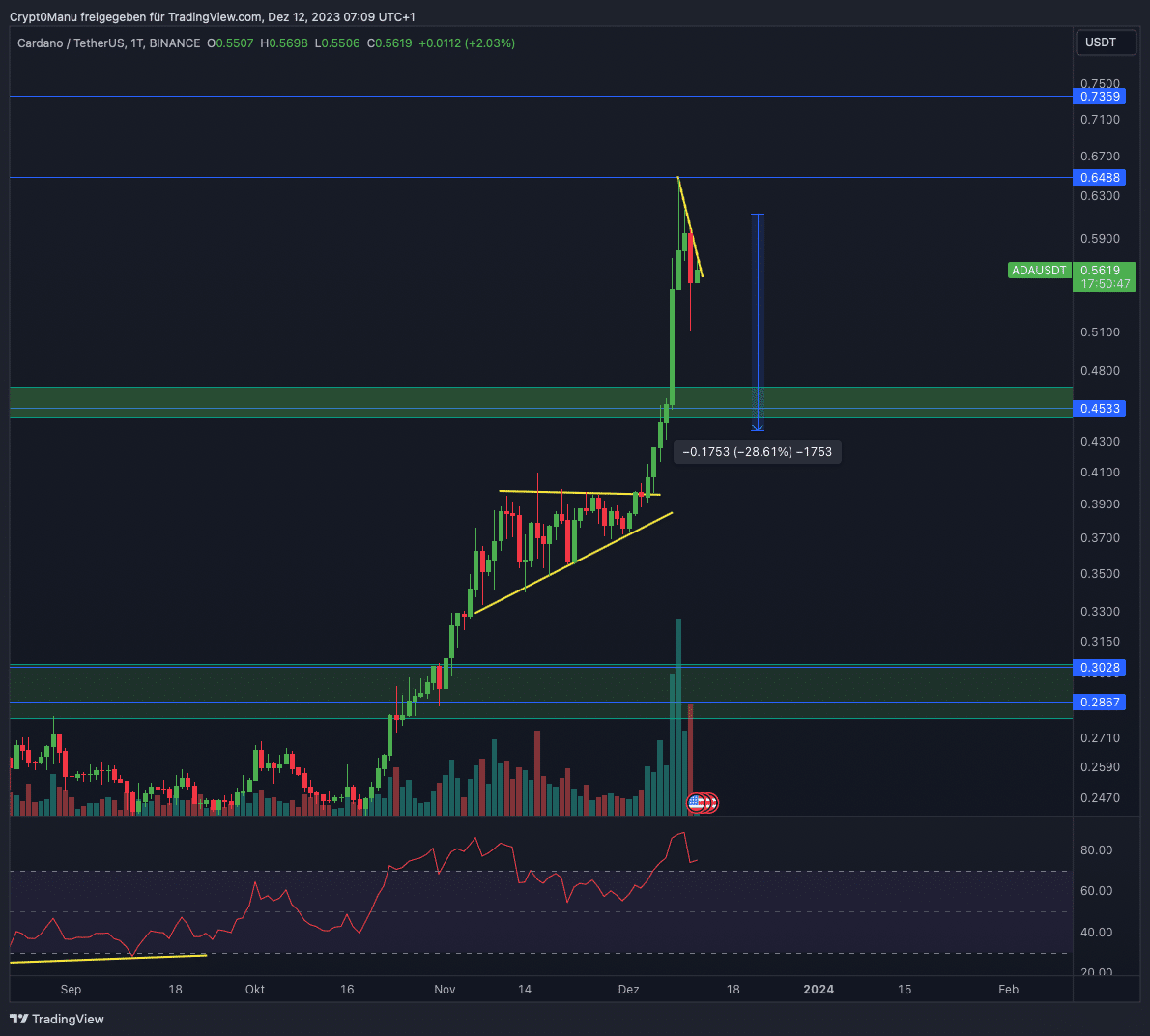The height and width of the screenshot is (1036, 1150).
Task: Click the 0.7500 price axis tick
Action: pyautogui.click(x=1100, y=83)
